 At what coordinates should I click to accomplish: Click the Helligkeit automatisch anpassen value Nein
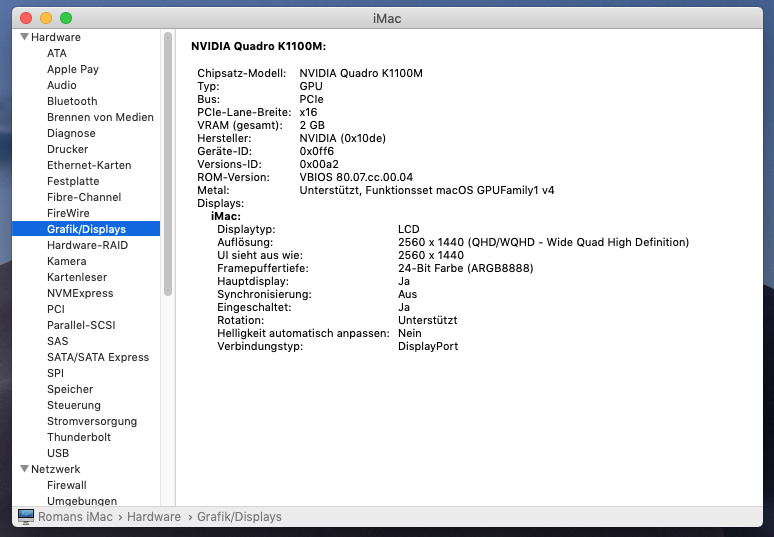click(410, 333)
